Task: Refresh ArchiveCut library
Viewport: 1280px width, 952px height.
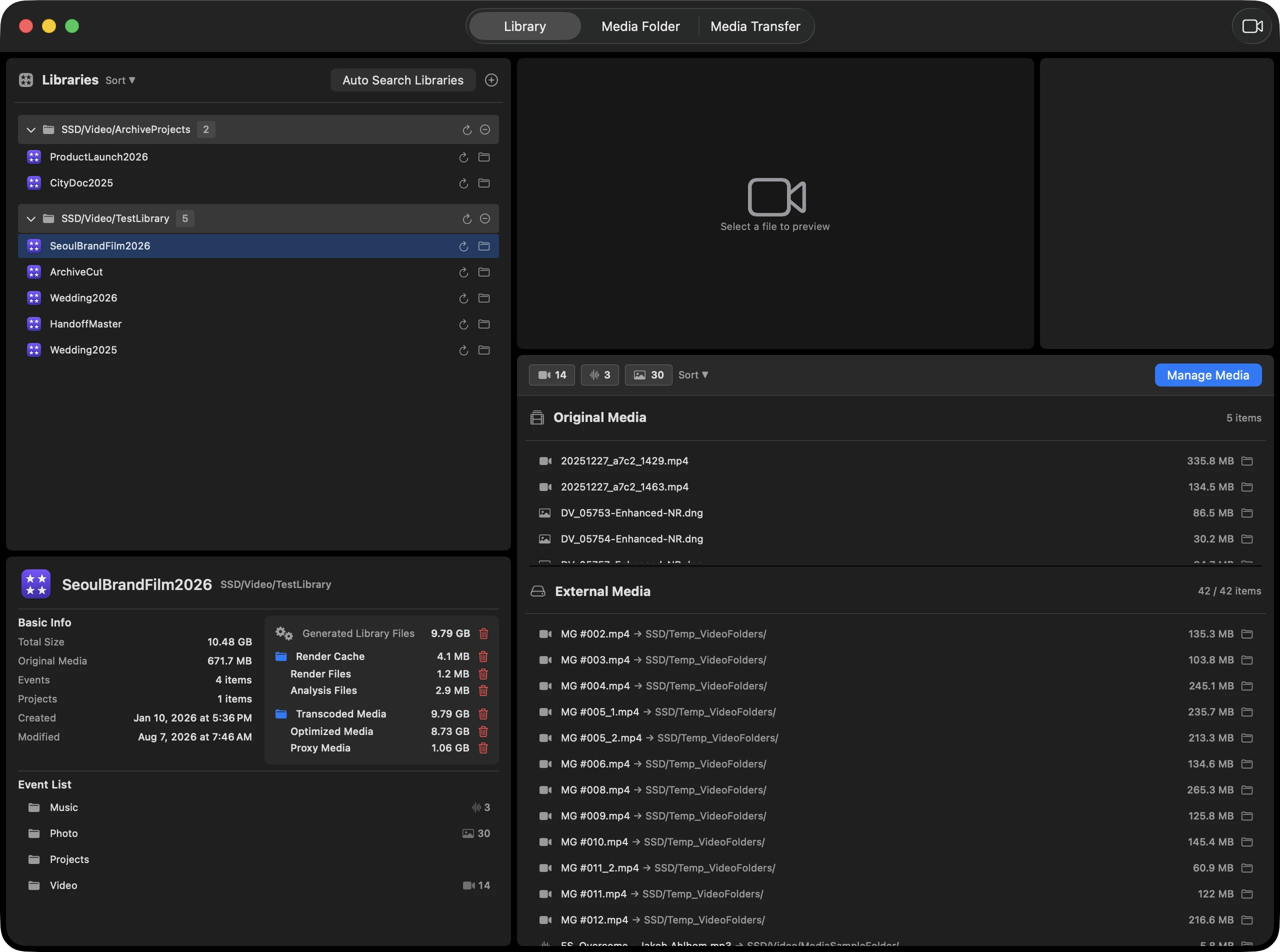Action: point(463,272)
